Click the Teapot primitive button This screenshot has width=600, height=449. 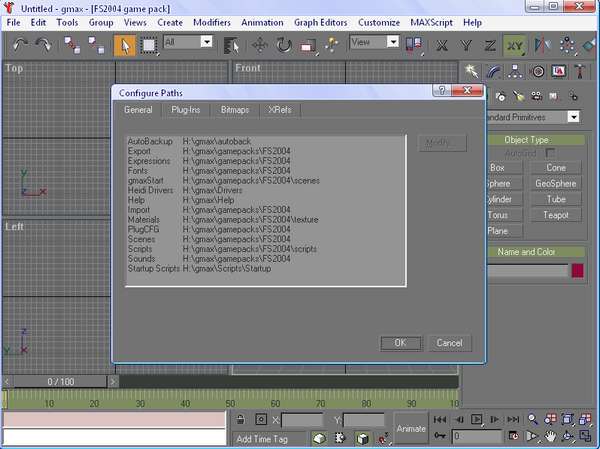(x=556, y=215)
